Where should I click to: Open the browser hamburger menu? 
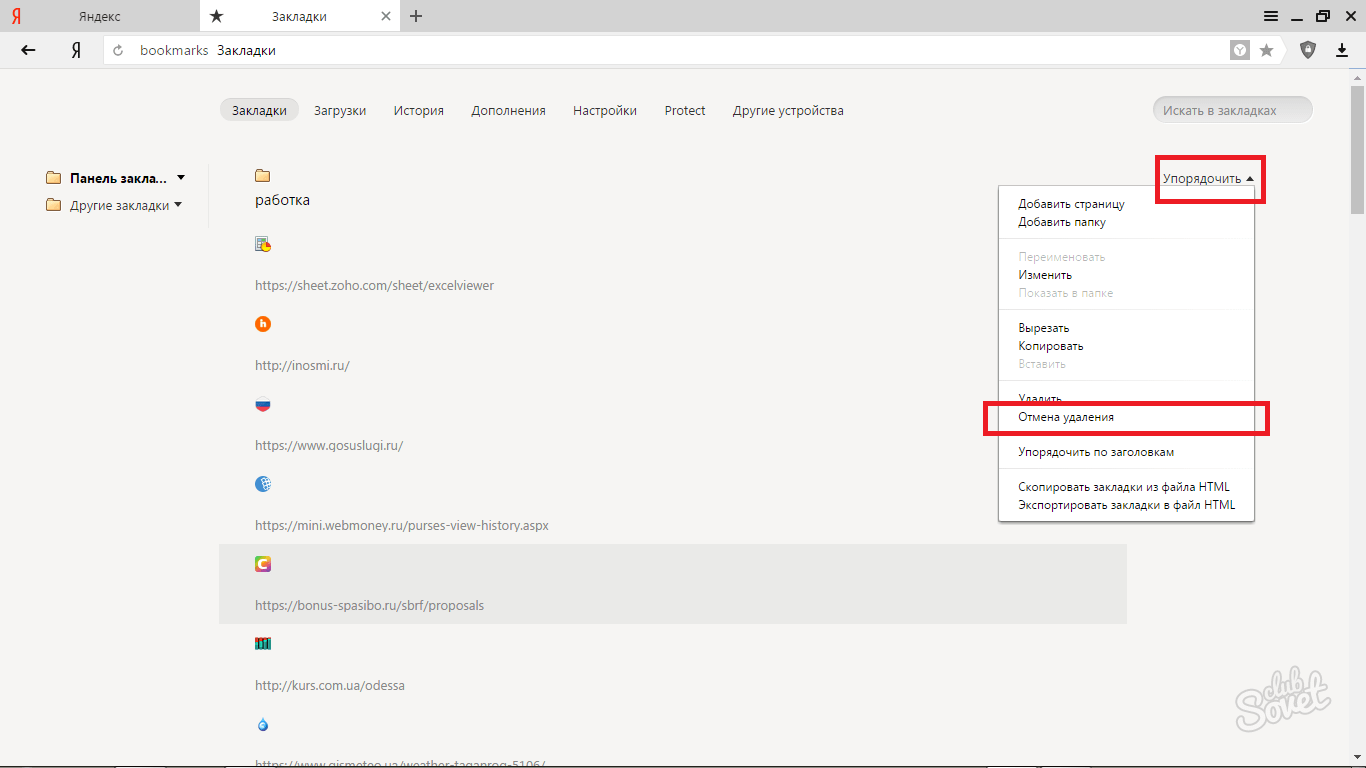coord(1271,16)
